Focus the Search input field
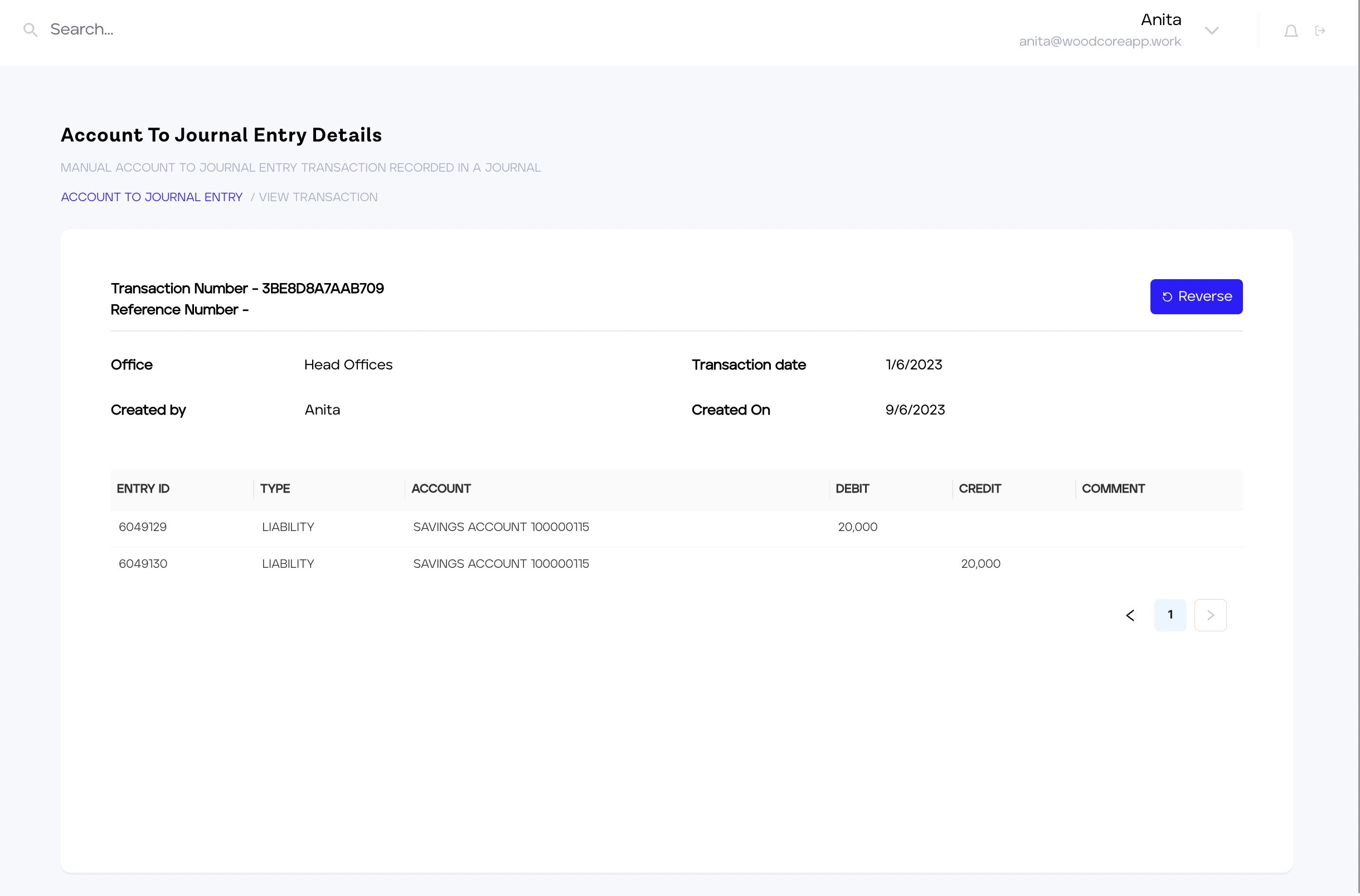 pos(229,30)
